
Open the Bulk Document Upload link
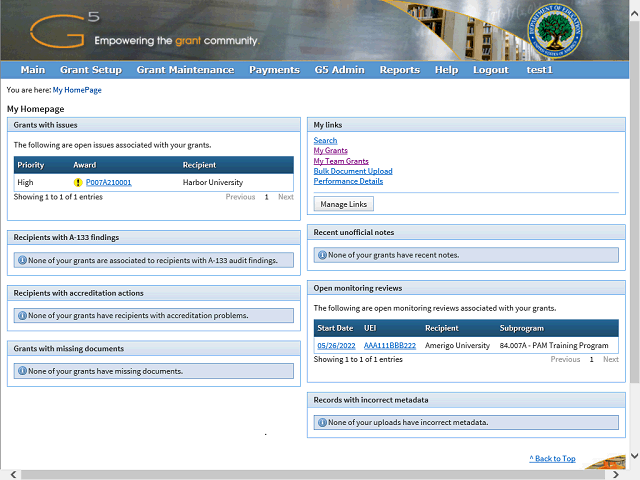coord(352,171)
